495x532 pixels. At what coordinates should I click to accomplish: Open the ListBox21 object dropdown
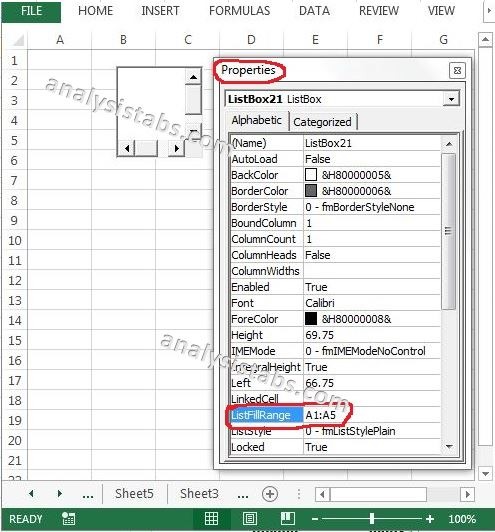(451, 99)
